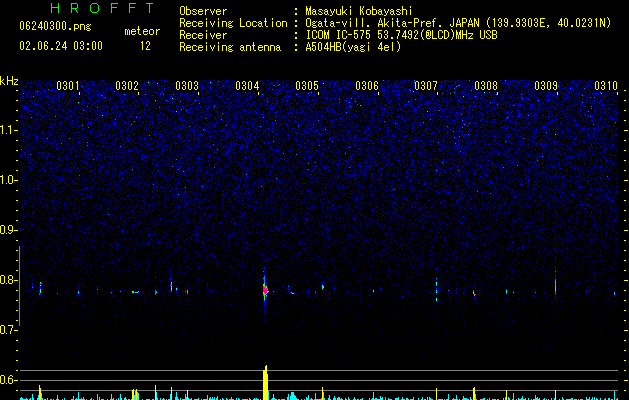Click the Ogata-vill. Akita-Pref. JAPAN location text

point(458,23)
